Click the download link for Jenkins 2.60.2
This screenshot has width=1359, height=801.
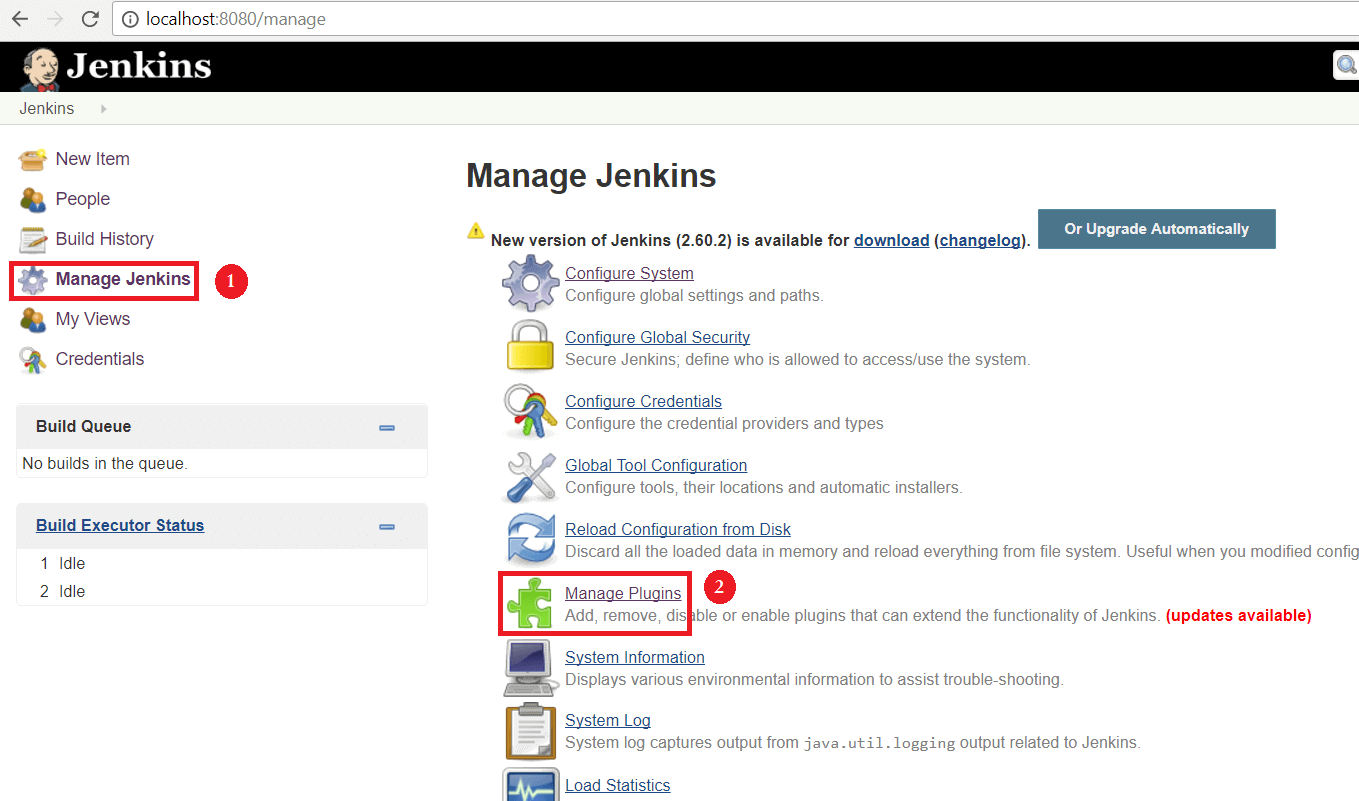(x=892, y=240)
